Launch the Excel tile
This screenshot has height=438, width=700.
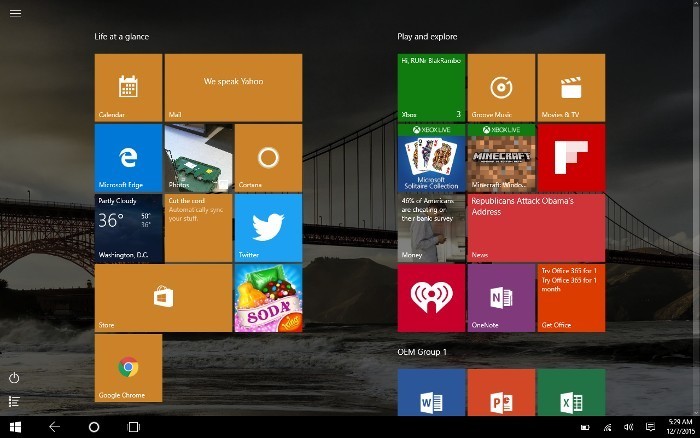pyautogui.click(x=571, y=392)
